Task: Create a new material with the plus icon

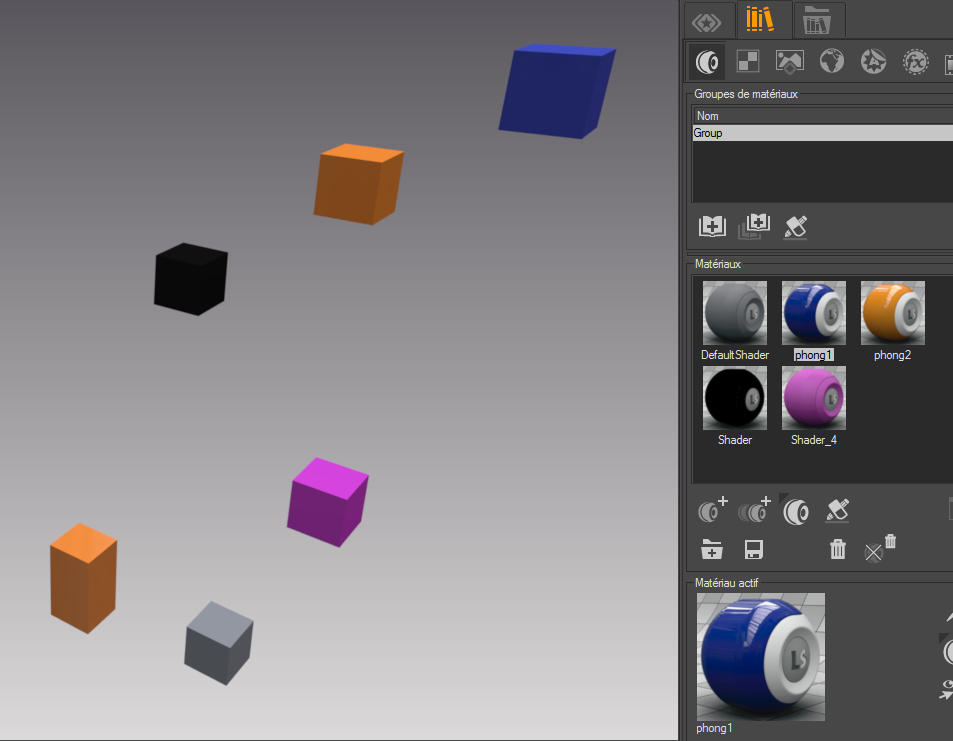Action: point(712,511)
